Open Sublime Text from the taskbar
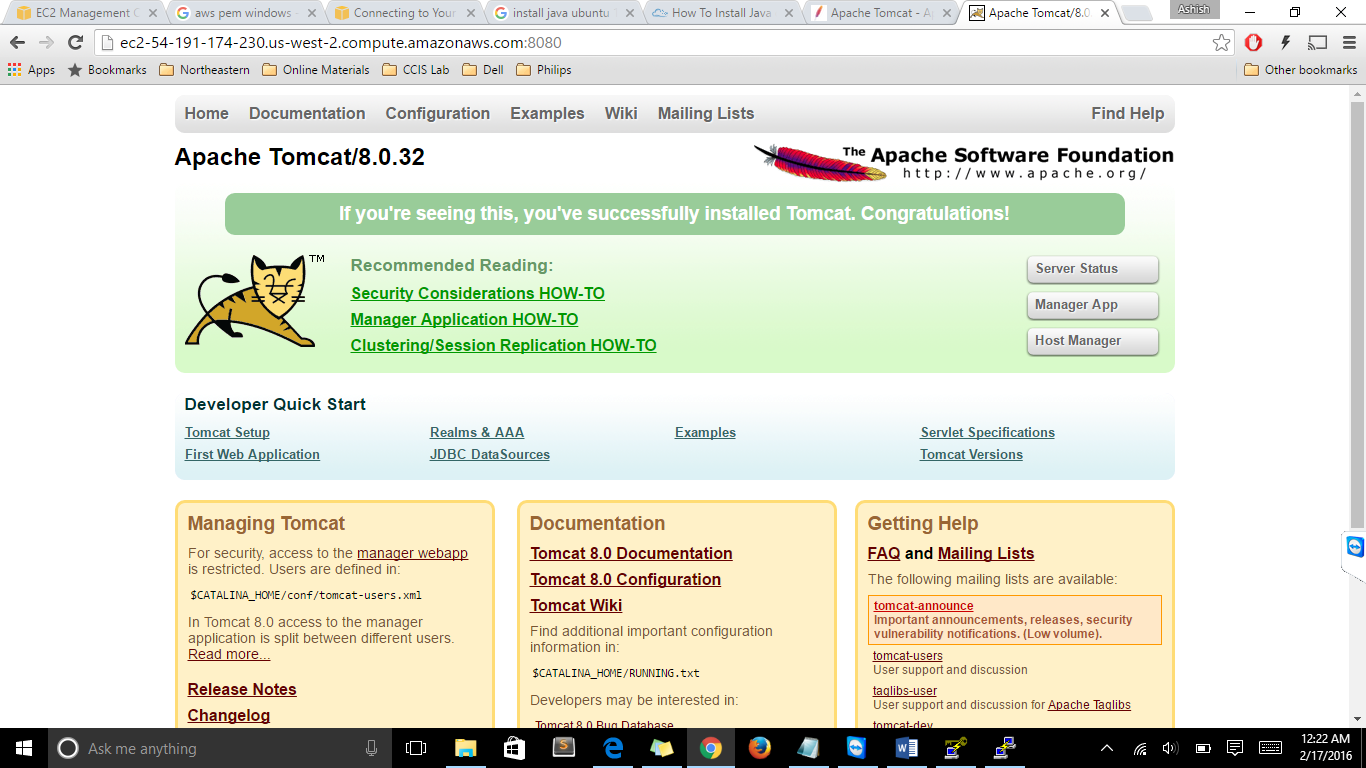 point(564,748)
